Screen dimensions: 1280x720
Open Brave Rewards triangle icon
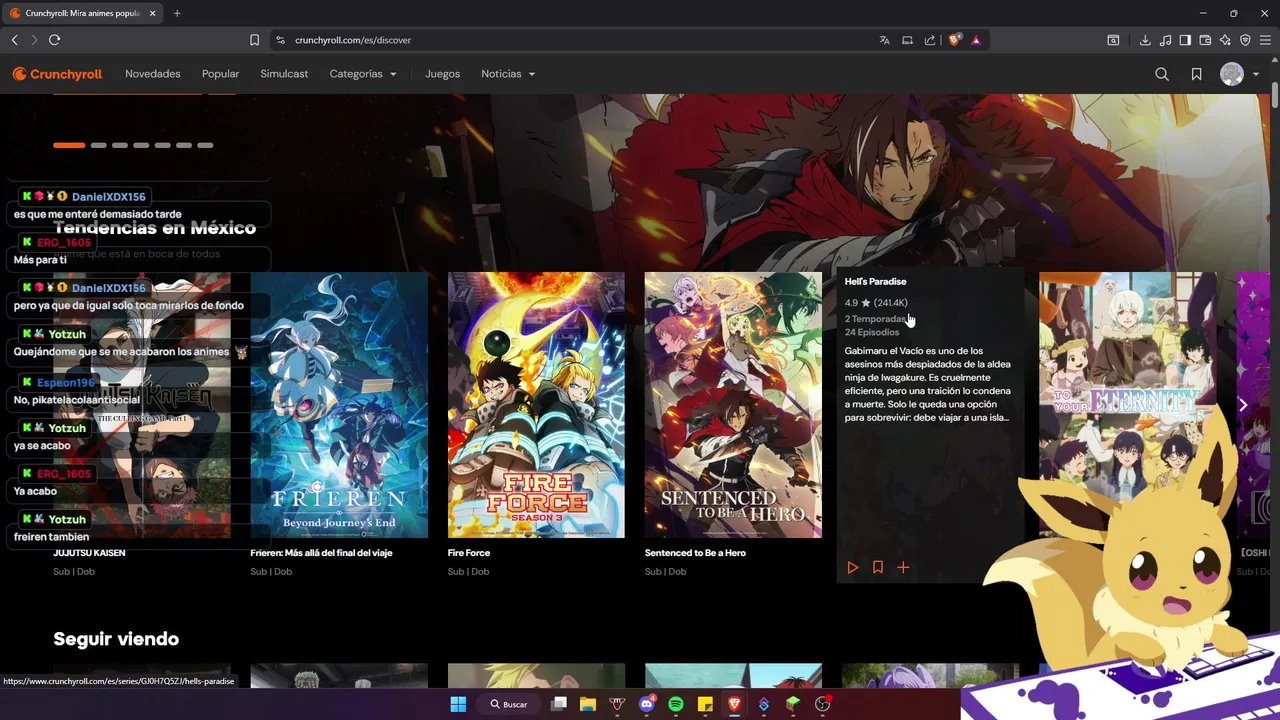pyautogui.click(x=976, y=40)
